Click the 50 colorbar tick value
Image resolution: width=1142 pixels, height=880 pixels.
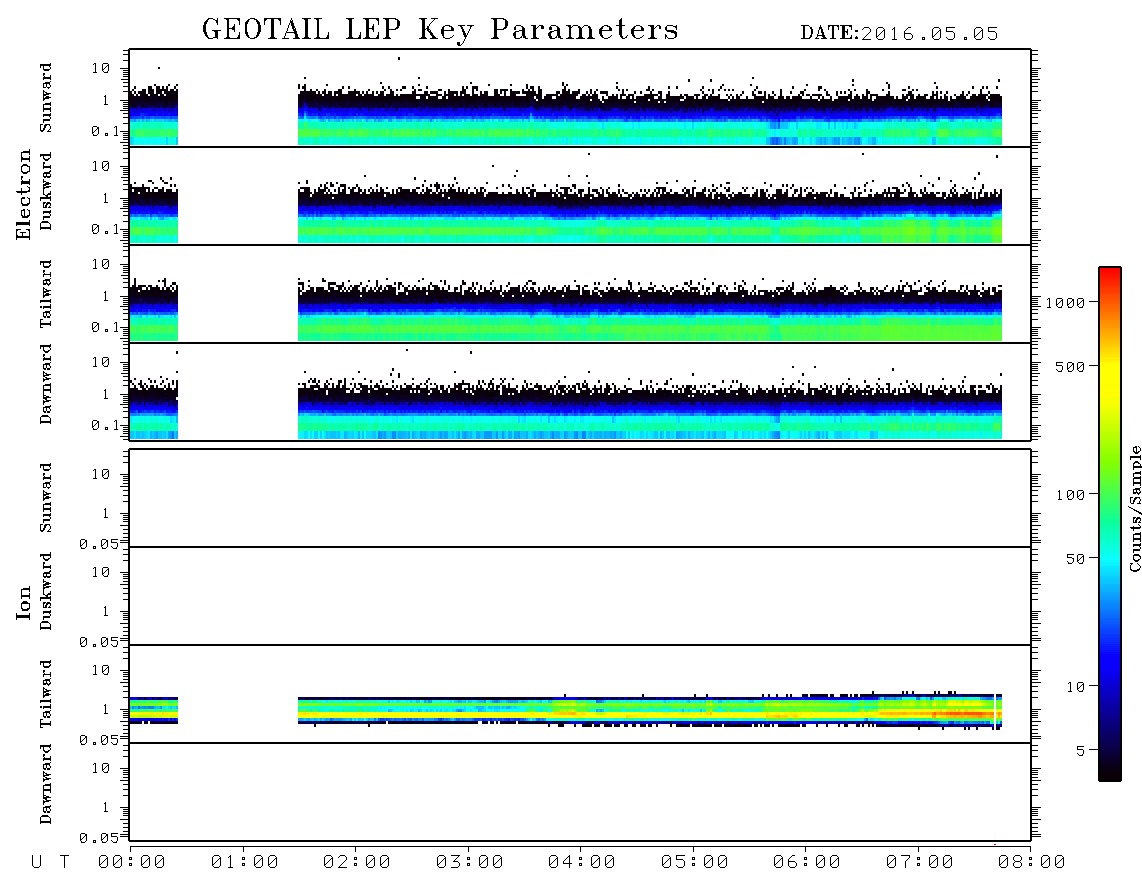1075,559
